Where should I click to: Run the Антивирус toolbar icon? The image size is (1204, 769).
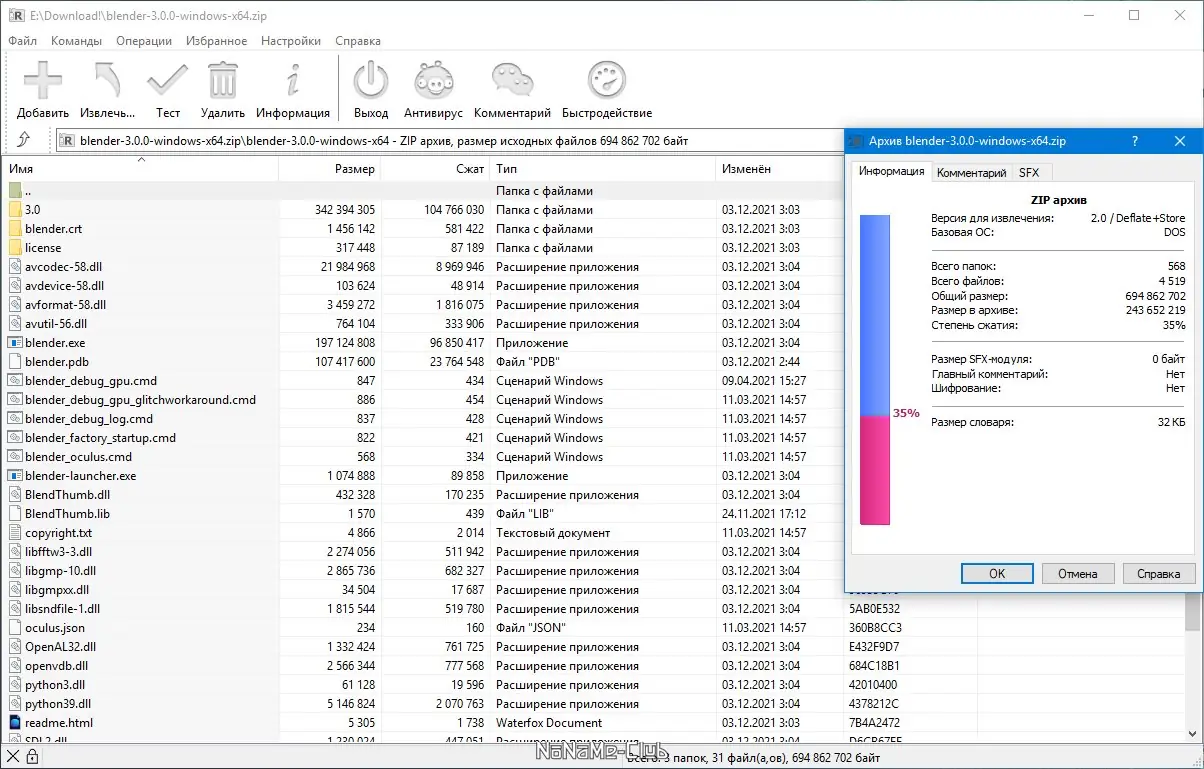click(x=434, y=79)
